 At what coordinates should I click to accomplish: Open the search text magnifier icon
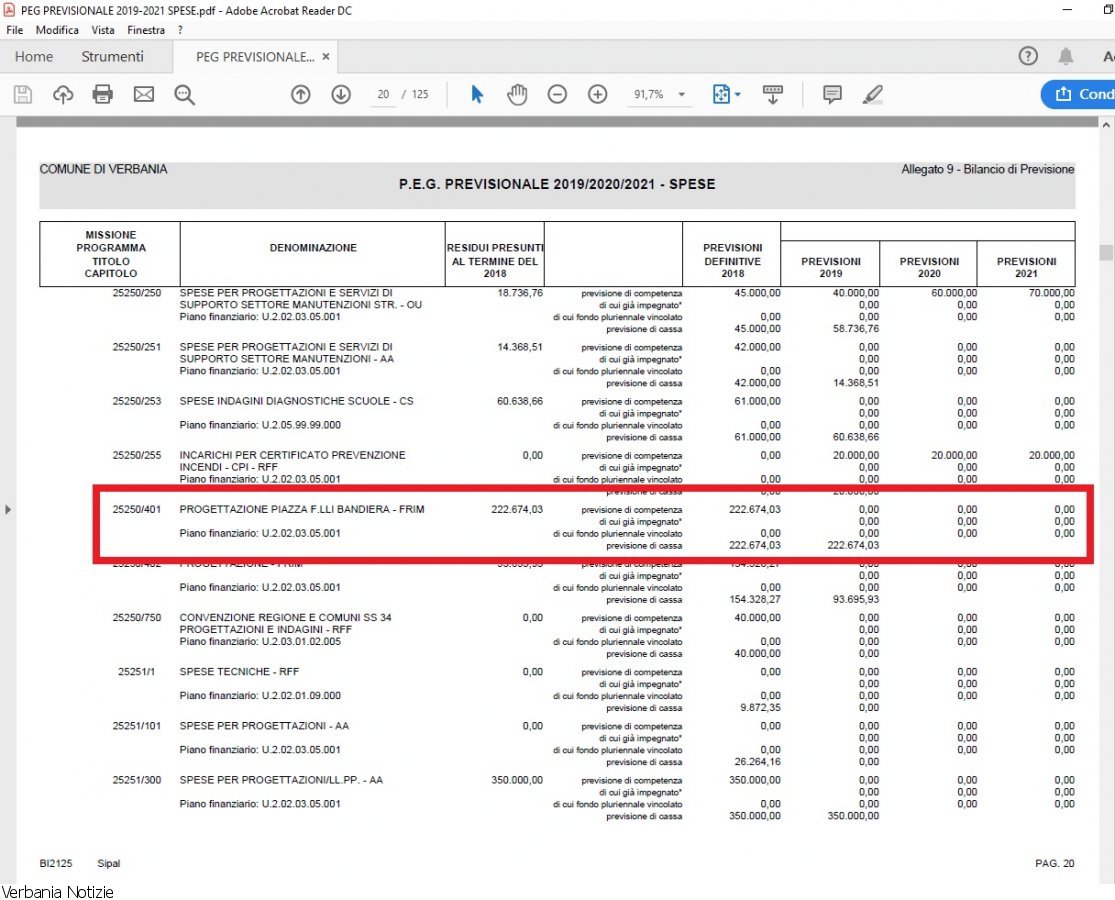[x=184, y=94]
